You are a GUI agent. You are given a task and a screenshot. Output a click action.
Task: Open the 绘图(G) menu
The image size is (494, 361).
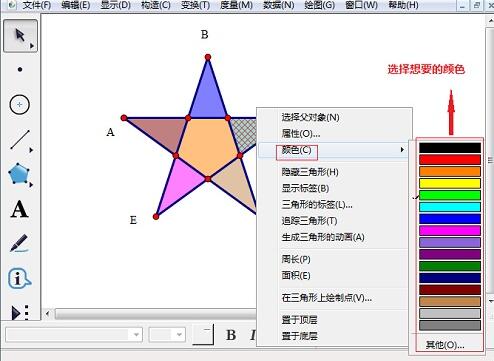pyautogui.click(x=319, y=5)
